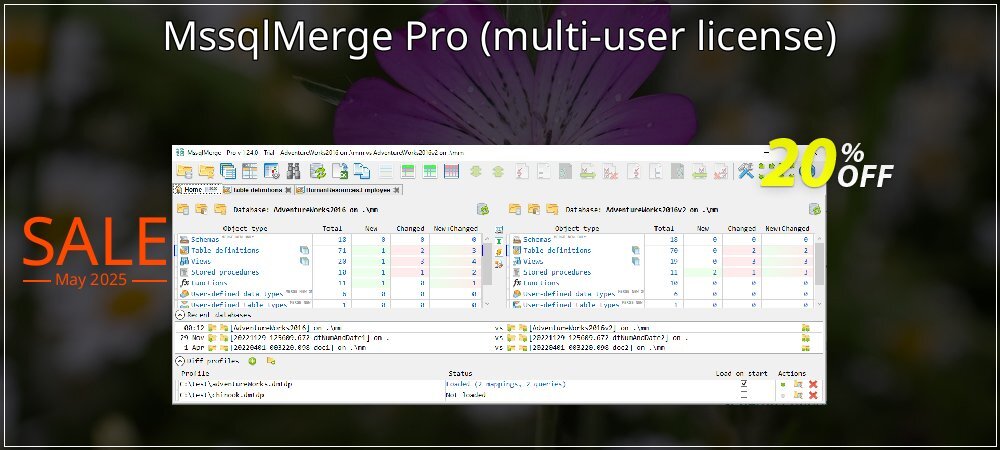Image resolution: width=1000 pixels, height=450 pixels.
Task: Click the left of the two all-green table icons
Action: tap(408, 171)
